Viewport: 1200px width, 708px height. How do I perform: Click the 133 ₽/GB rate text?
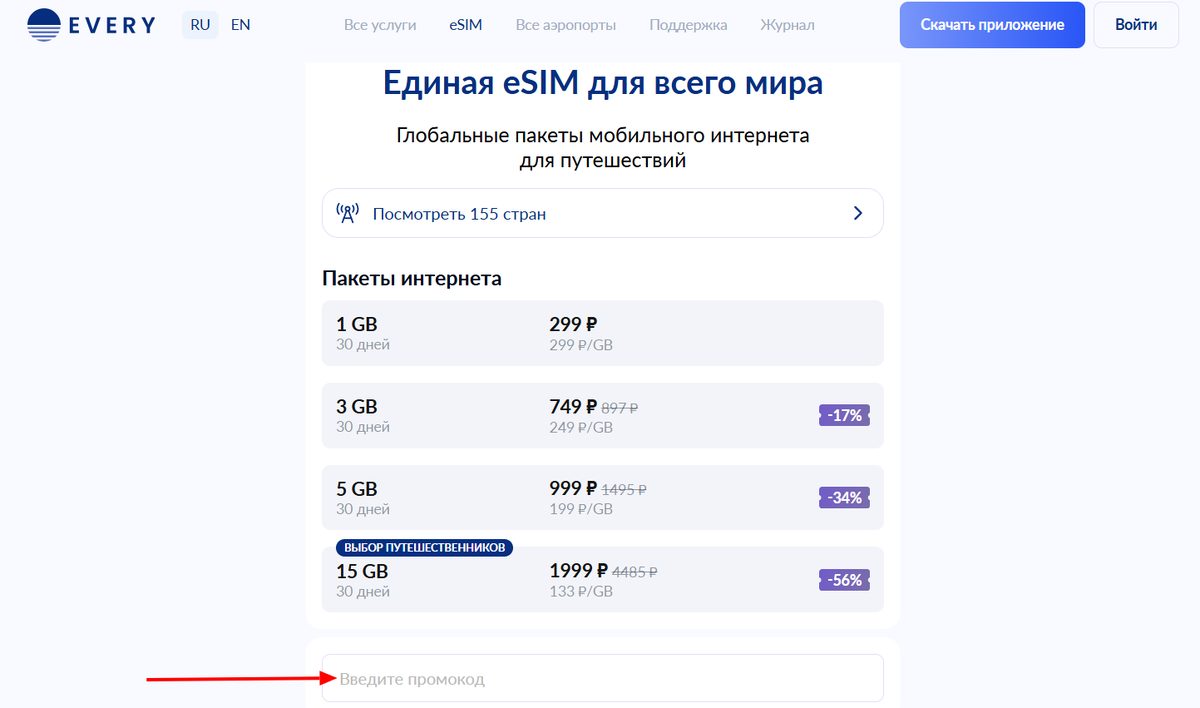(x=581, y=592)
